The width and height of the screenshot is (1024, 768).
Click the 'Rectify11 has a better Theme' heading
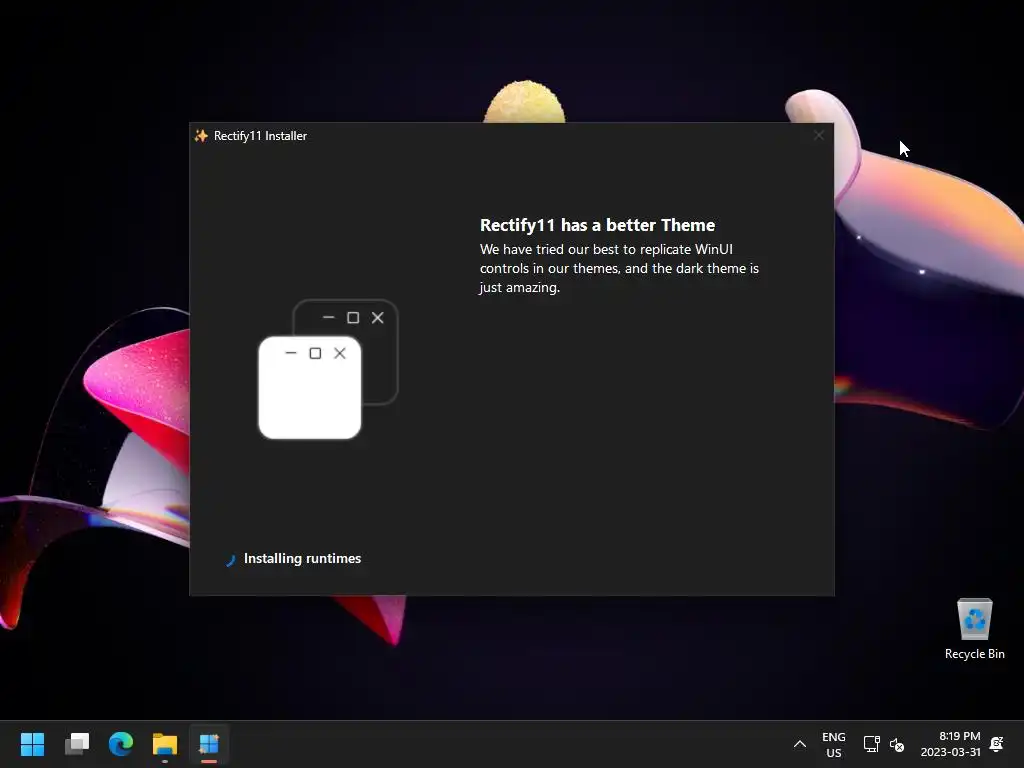pos(597,225)
